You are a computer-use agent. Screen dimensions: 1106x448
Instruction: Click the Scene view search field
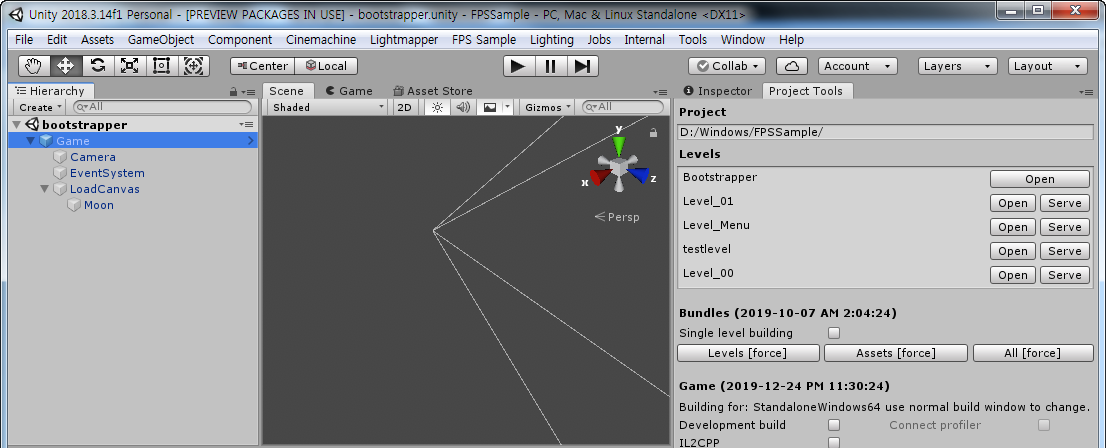coord(622,107)
